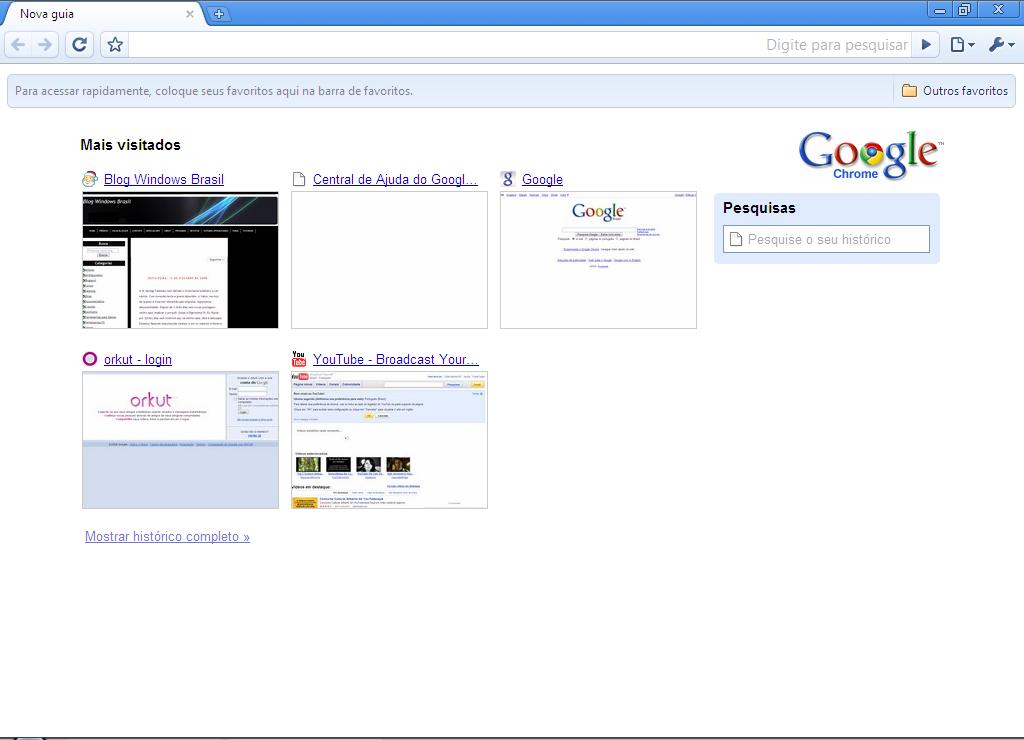Click the Google Chrome logo
This screenshot has width=1024, height=740.
click(871, 155)
